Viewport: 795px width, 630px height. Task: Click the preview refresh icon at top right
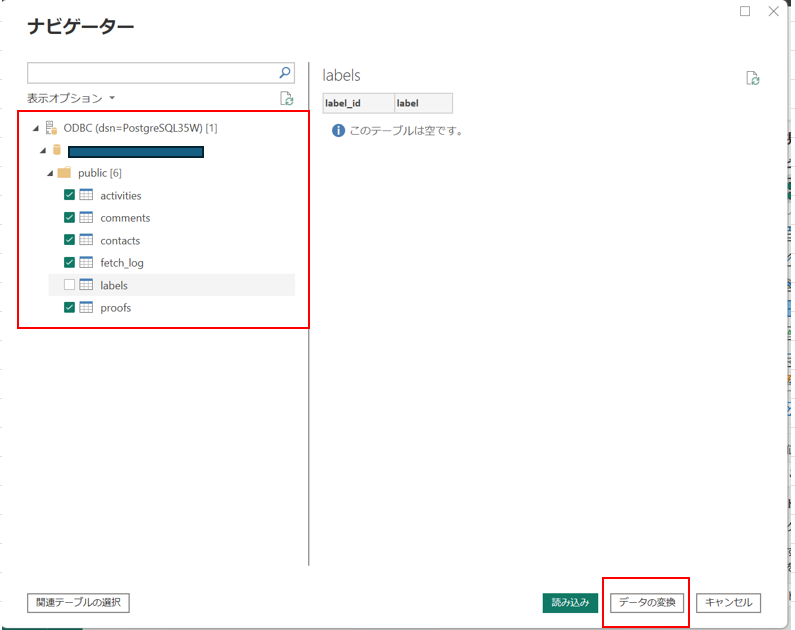pos(753,78)
